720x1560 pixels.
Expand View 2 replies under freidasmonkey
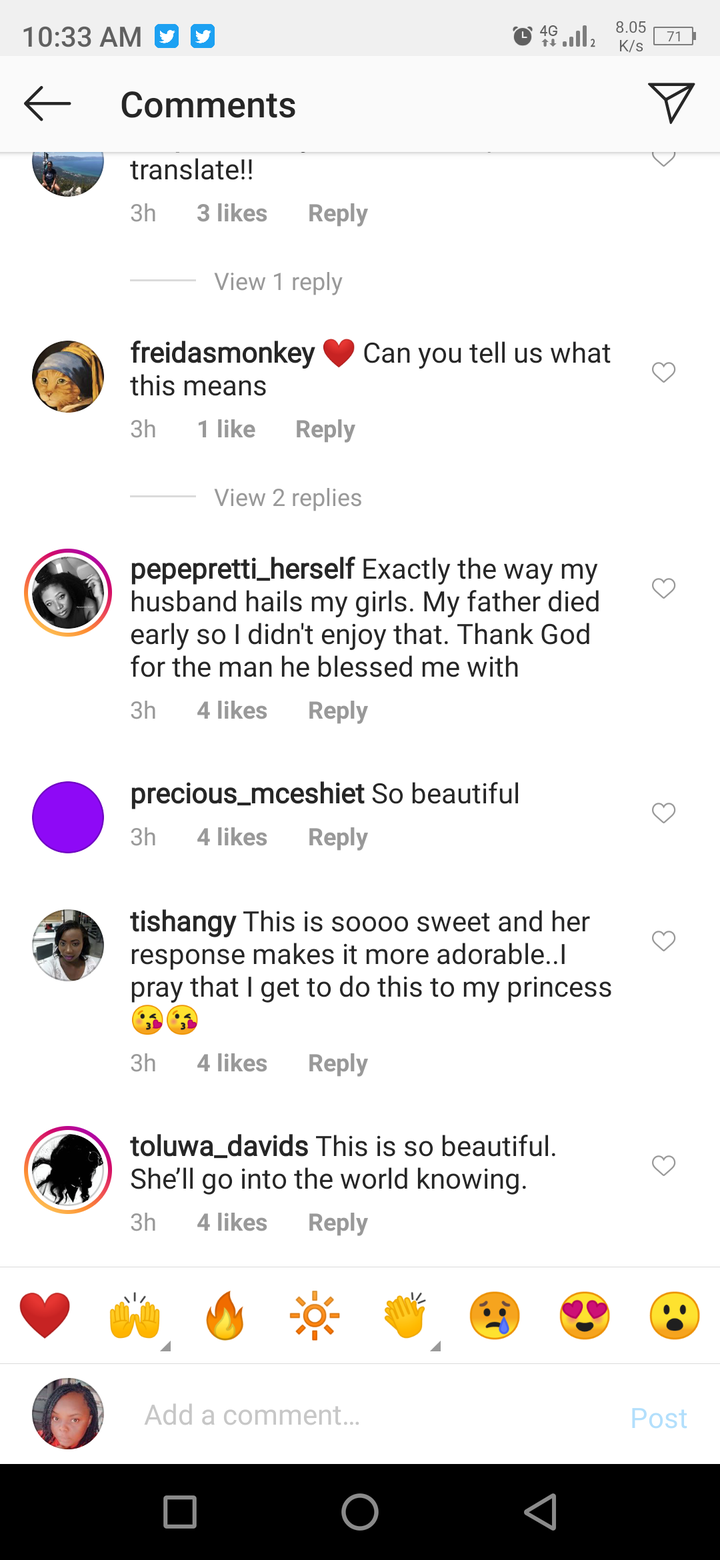(288, 498)
